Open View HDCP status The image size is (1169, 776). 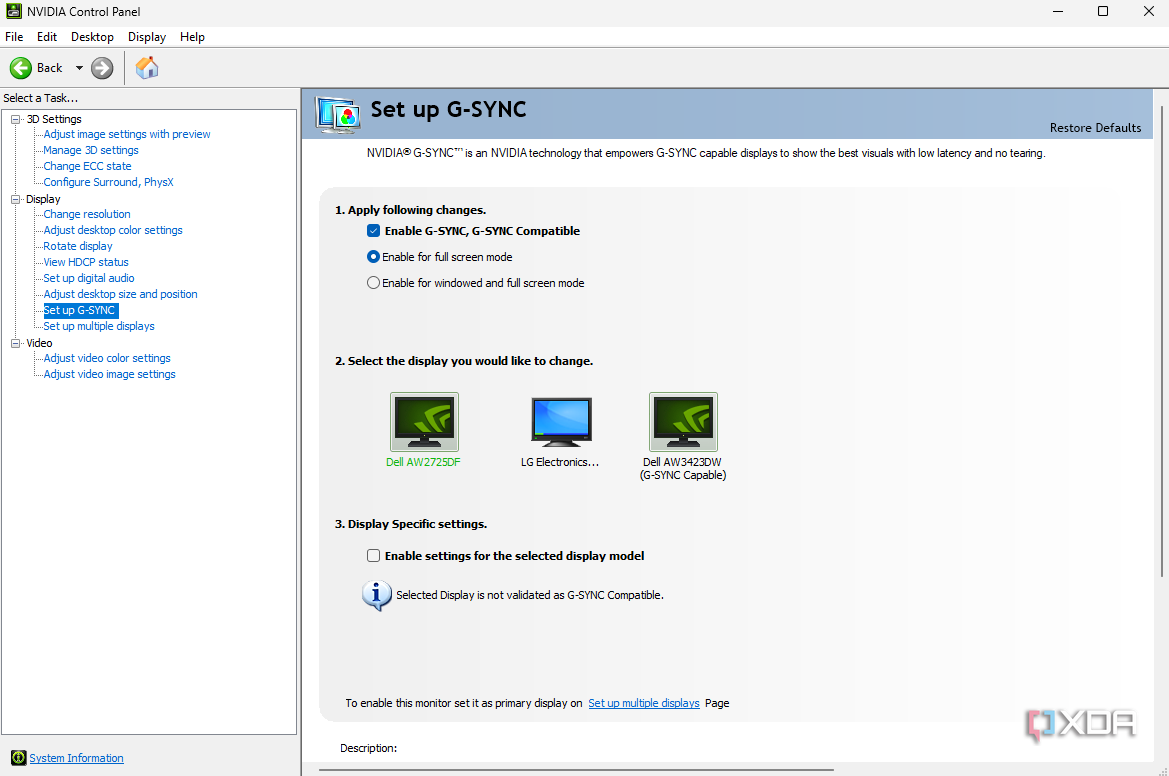pyautogui.click(x=86, y=262)
